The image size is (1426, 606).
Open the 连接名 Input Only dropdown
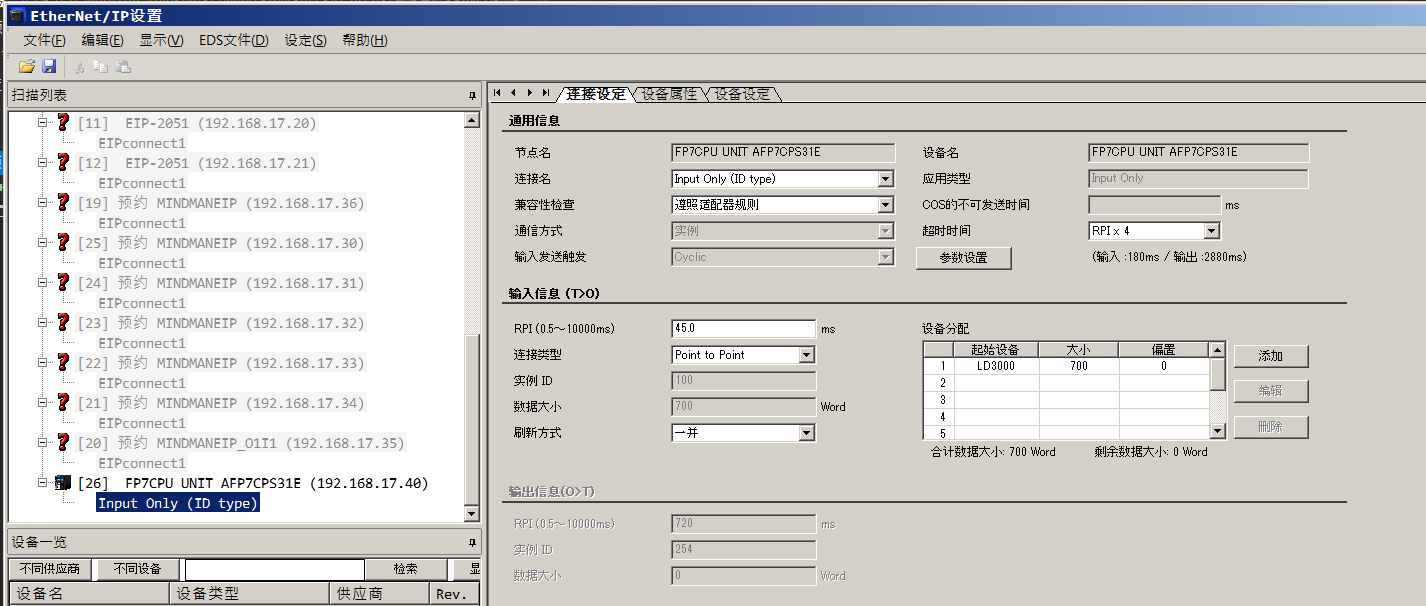[x=885, y=179]
